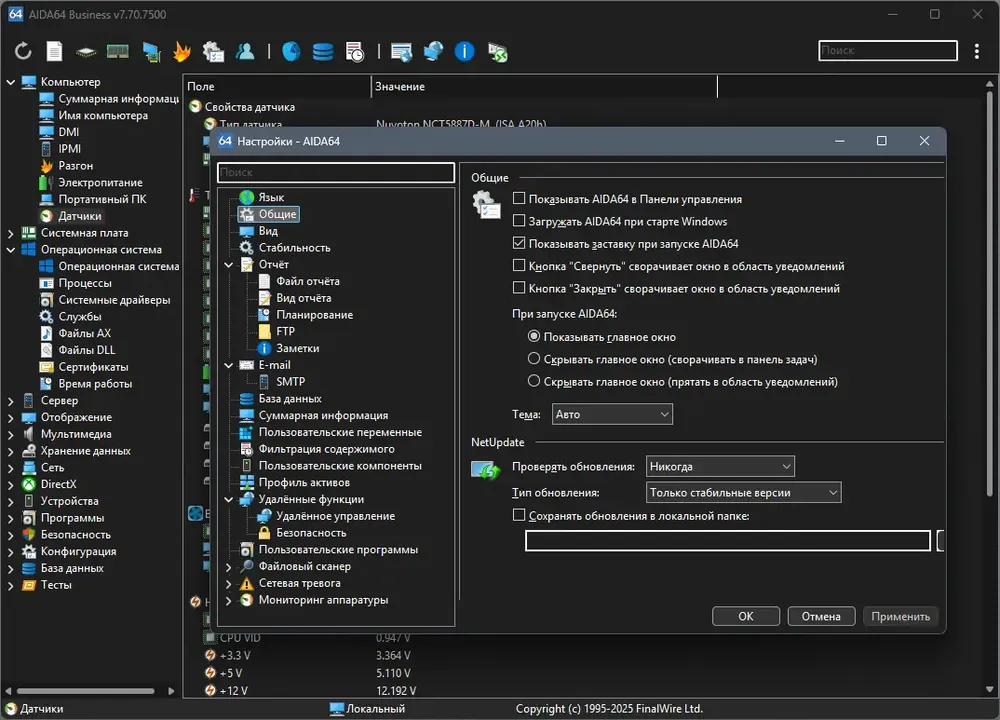The height and width of the screenshot is (720, 1000).
Task: Select Скрывать главное окно (прятать в область уведомлений)
Action: (534, 381)
